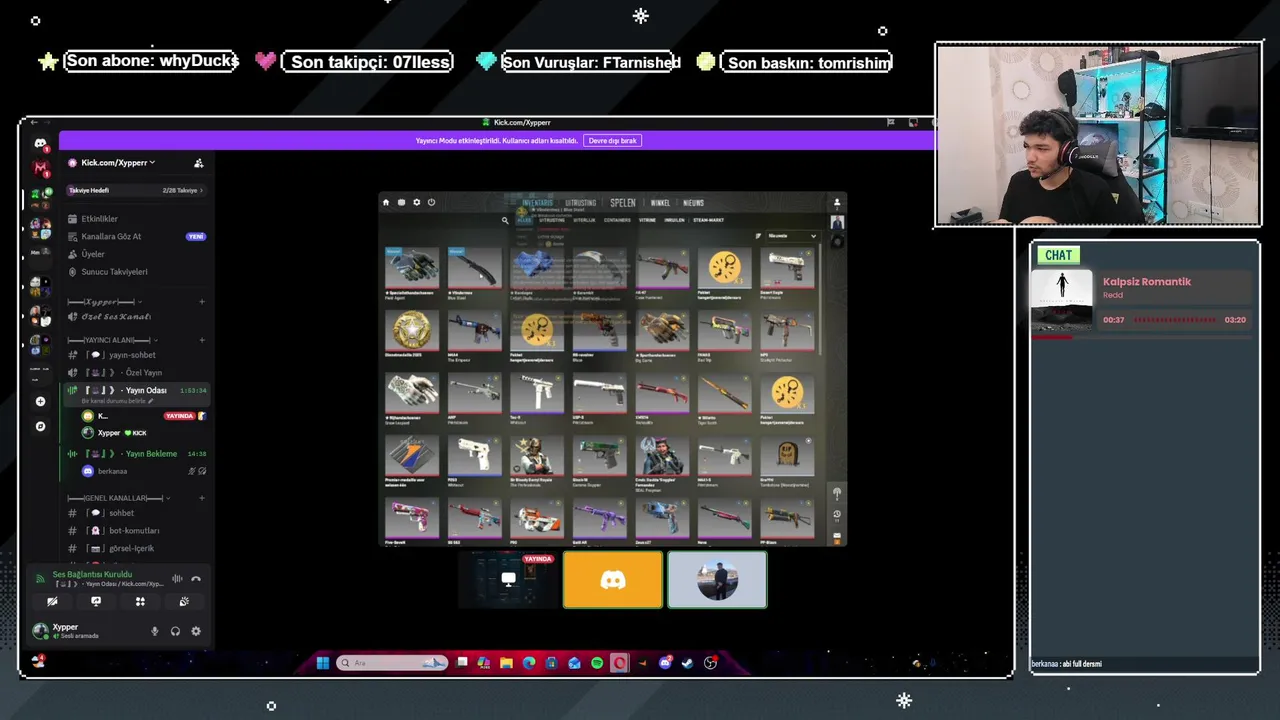The width and height of the screenshot is (1280, 720).
Task: Open Discord icon on taskbar
Action: click(x=665, y=663)
